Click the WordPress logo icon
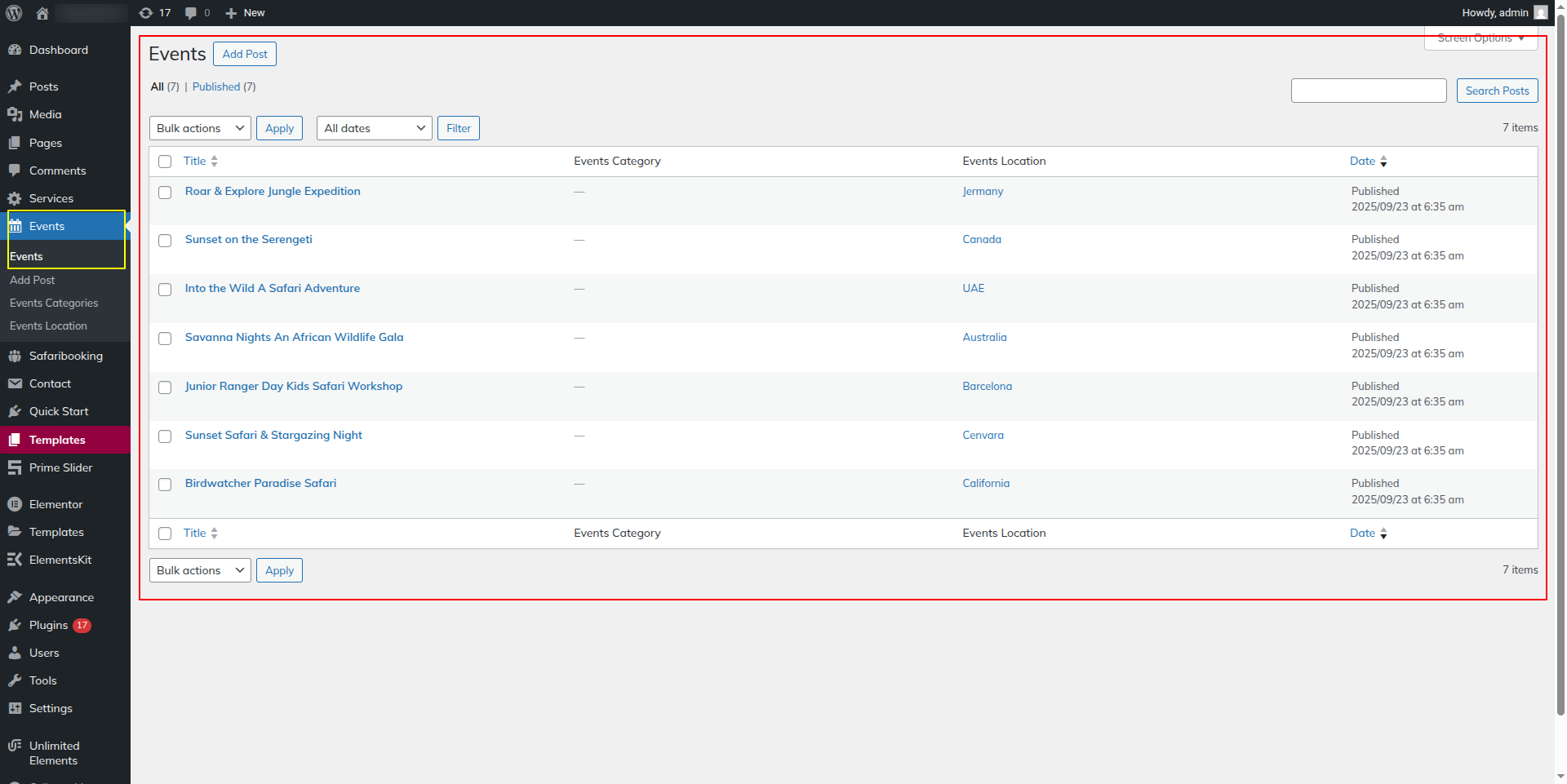The image size is (1567, 784). pyautogui.click(x=14, y=13)
